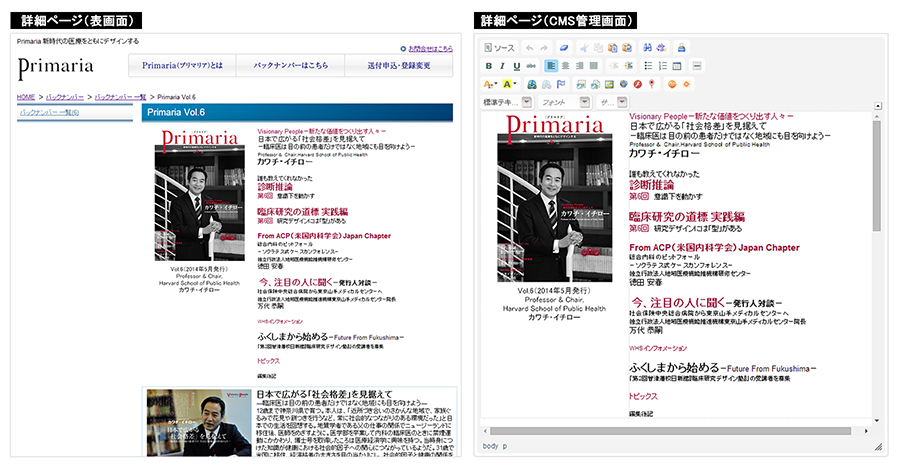The width and height of the screenshot is (900, 470).
Task: Select align left button
Action: tap(551, 66)
